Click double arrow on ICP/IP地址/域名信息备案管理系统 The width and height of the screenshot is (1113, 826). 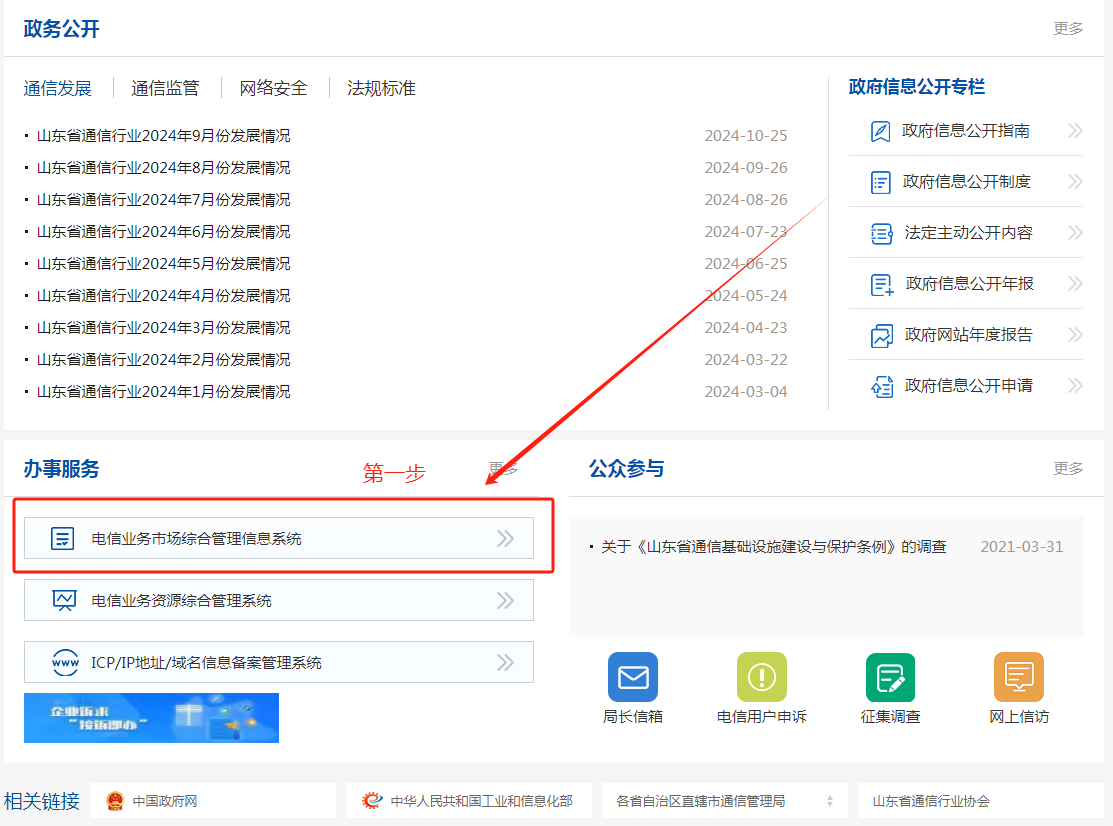click(x=505, y=663)
